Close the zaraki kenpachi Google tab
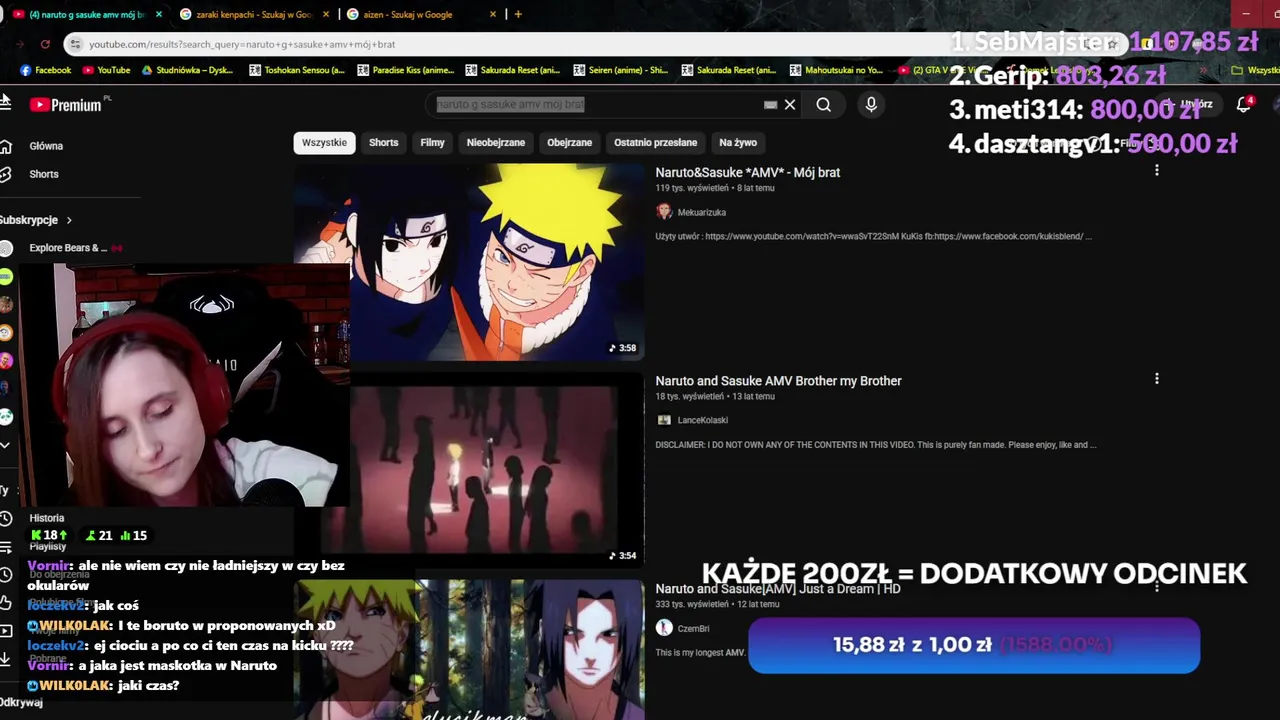The width and height of the screenshot is (1280, 720). click(326, 14)
